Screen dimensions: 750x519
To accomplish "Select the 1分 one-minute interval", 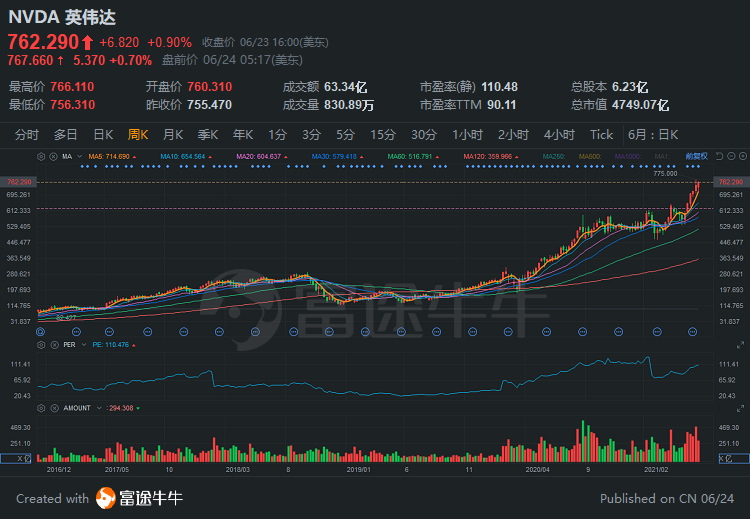I will tap(277, 135).
